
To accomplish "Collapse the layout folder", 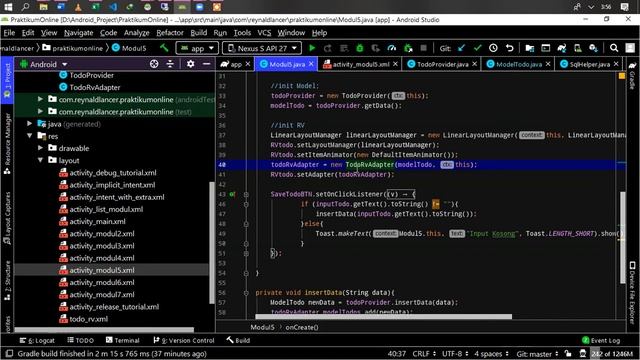I will click(40, 160).
